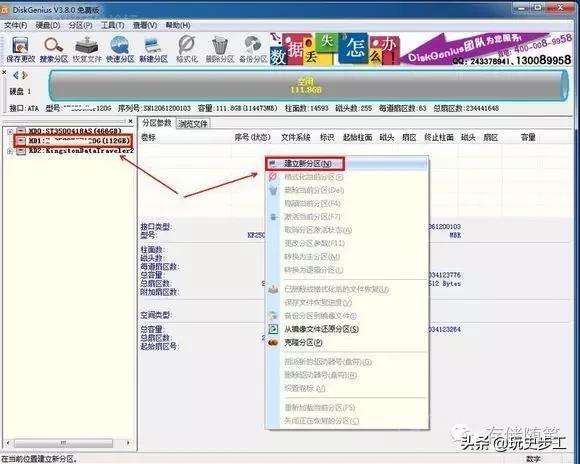Open the 工具(T) menu

(x=112, y=26)
